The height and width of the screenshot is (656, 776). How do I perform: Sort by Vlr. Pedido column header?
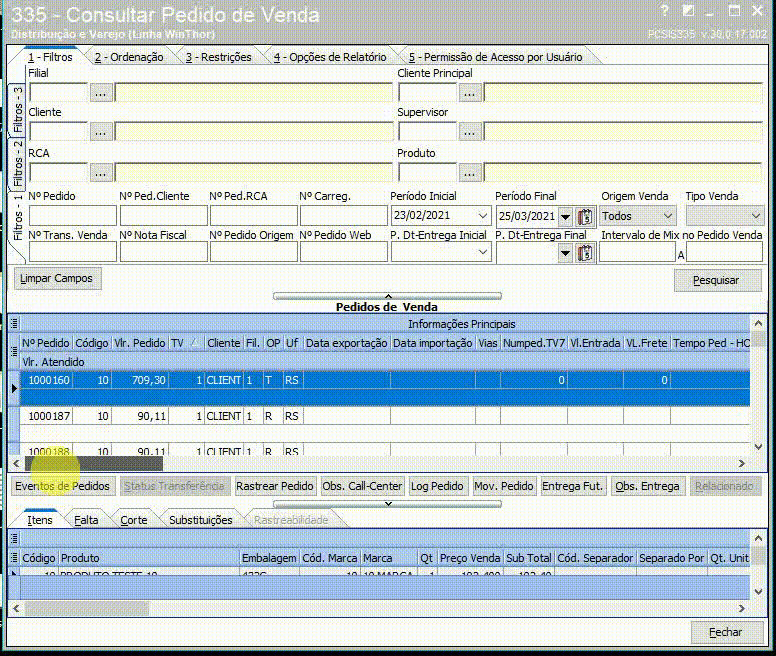tap(140, 343)
